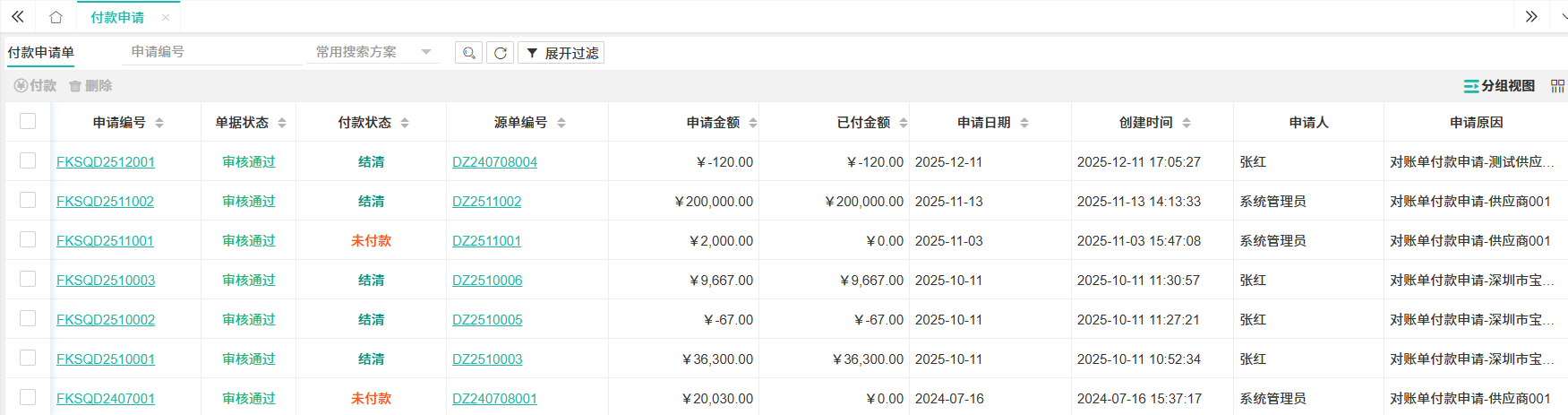Screen dimensions: 1568x415
Task: Toggle the select-all header checkbox
Action: coord(28,121)
